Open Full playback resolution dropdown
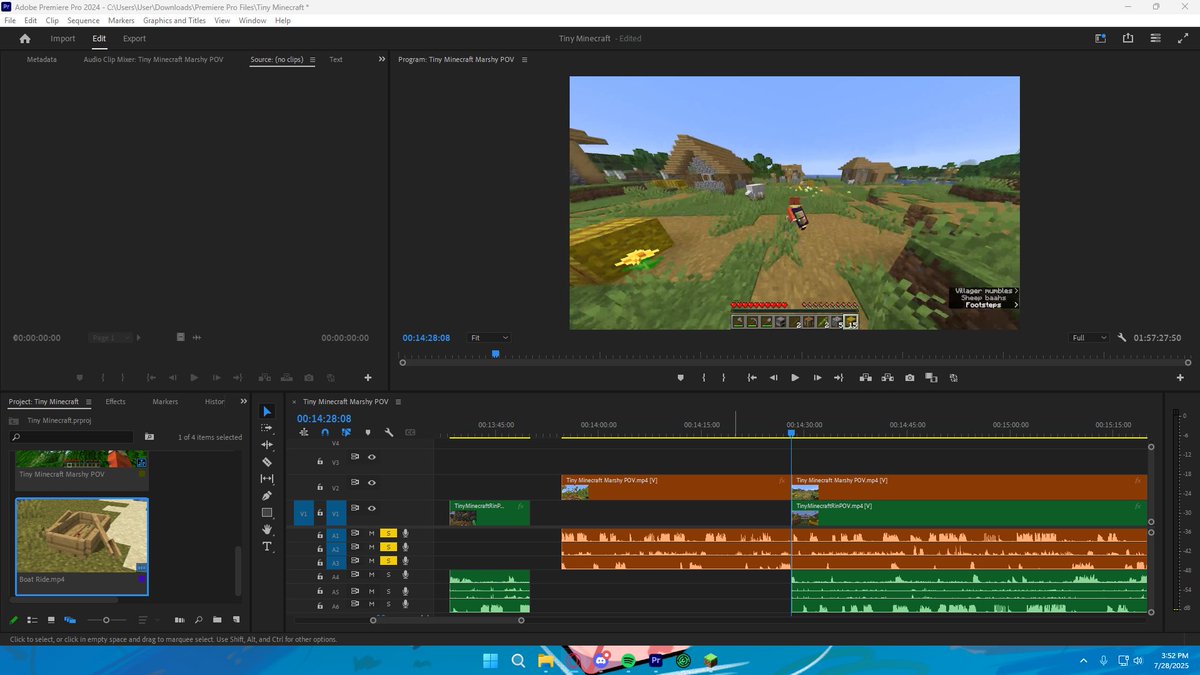 click(x=1088, y=338)
